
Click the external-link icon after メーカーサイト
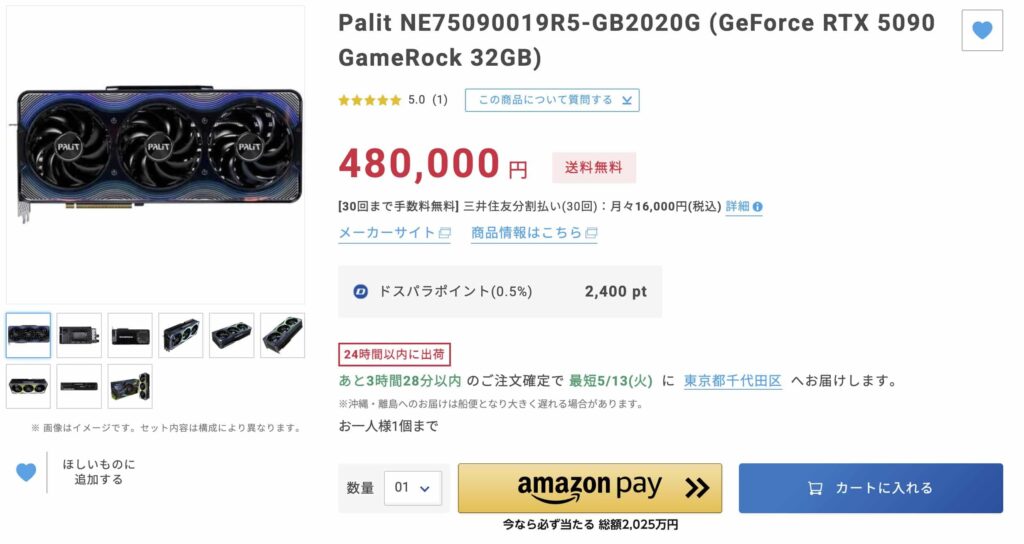(x=445, y=232)
